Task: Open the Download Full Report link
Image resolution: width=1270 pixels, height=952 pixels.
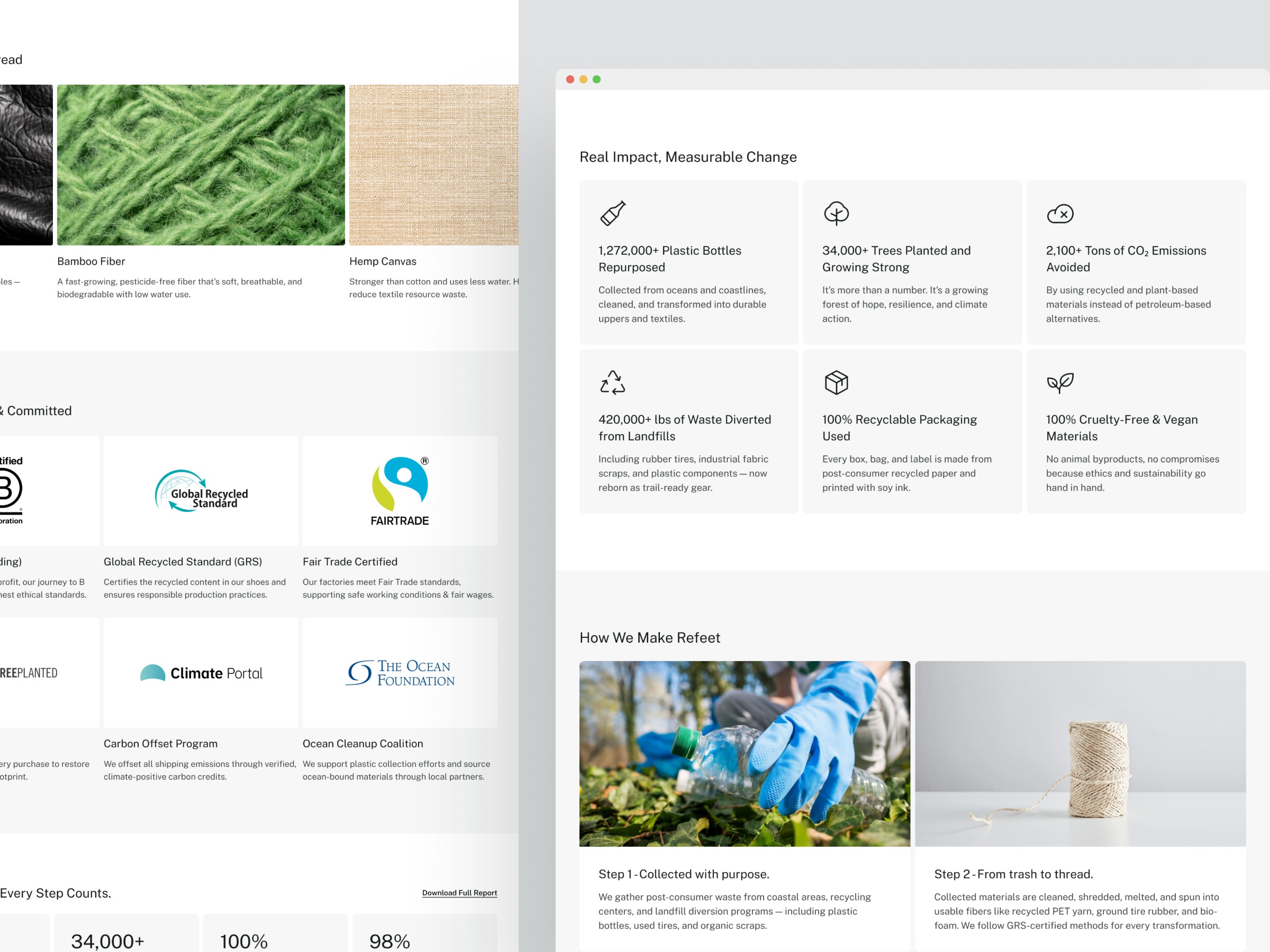Action: click(459, 893)
